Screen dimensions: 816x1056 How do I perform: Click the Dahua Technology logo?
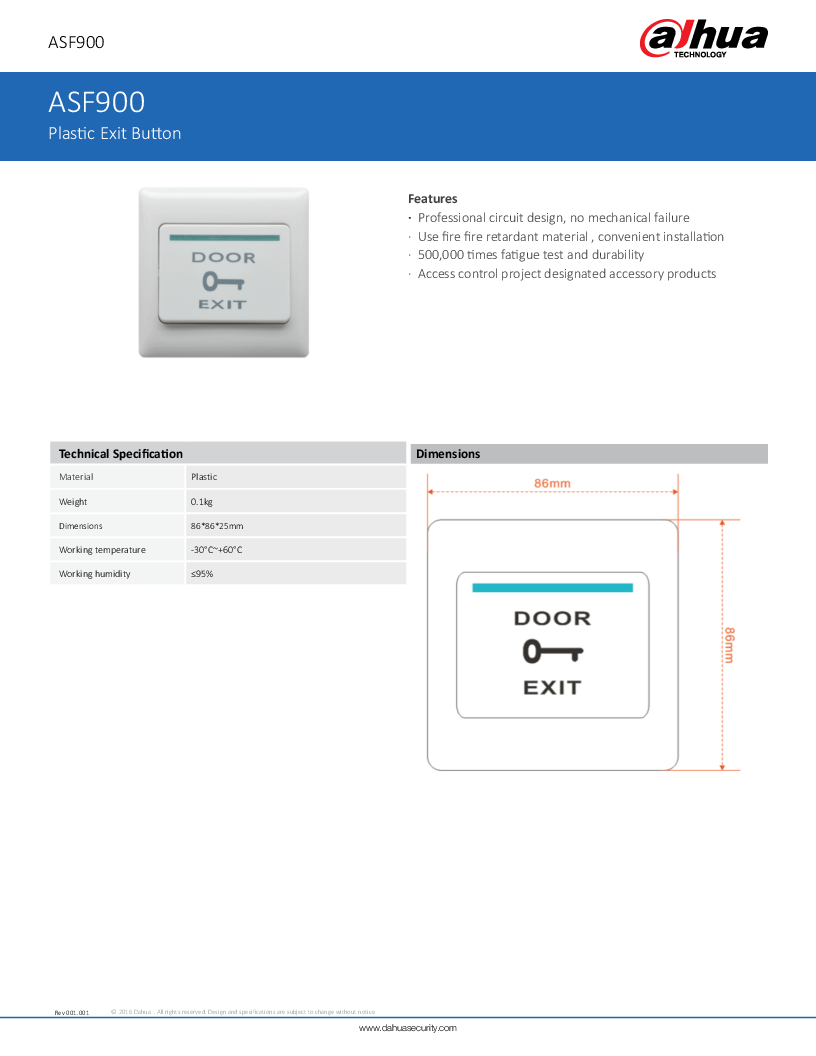704,38
